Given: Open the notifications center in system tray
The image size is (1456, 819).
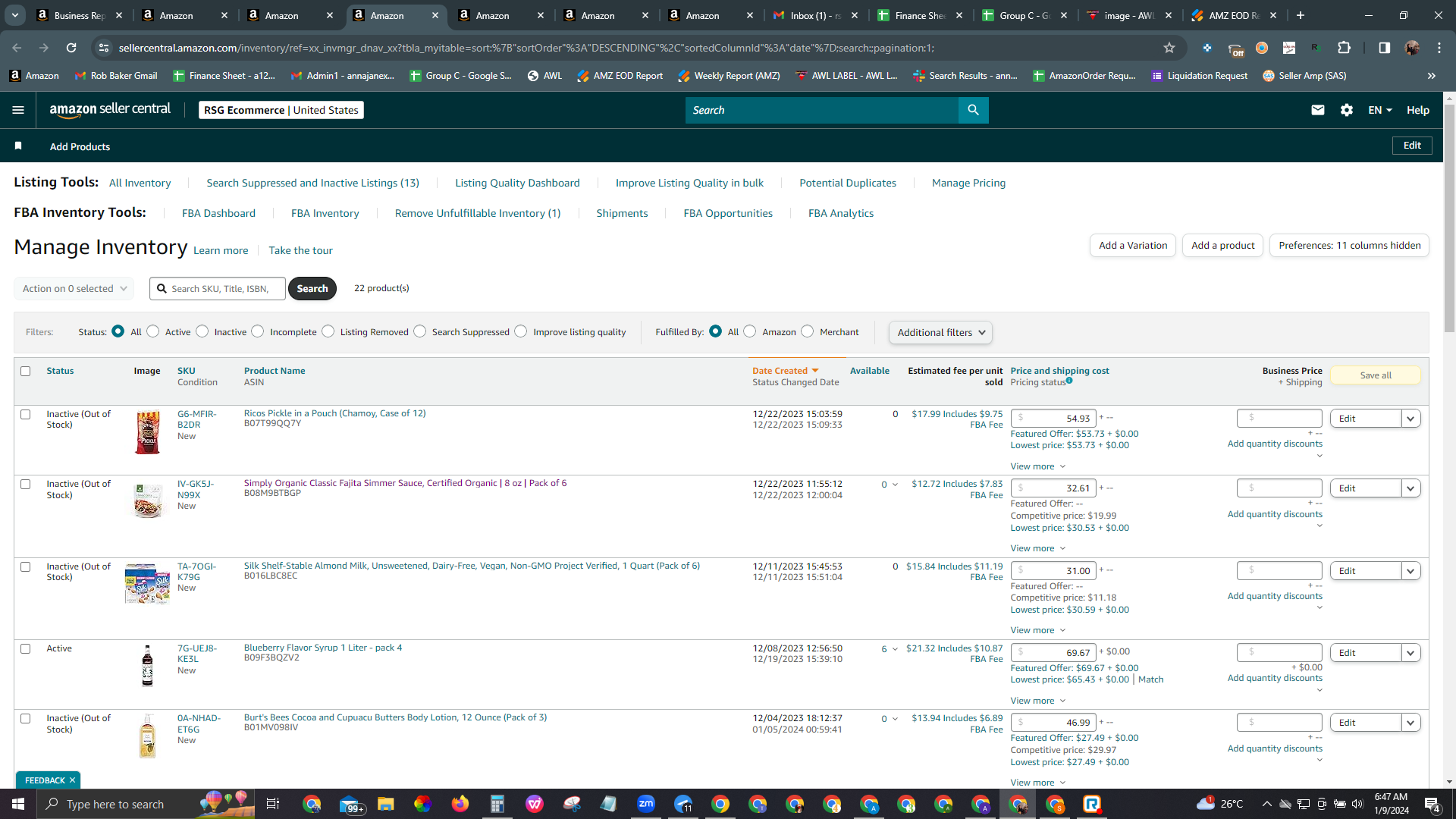Looking at the screenshot, I should point(1432,804).
